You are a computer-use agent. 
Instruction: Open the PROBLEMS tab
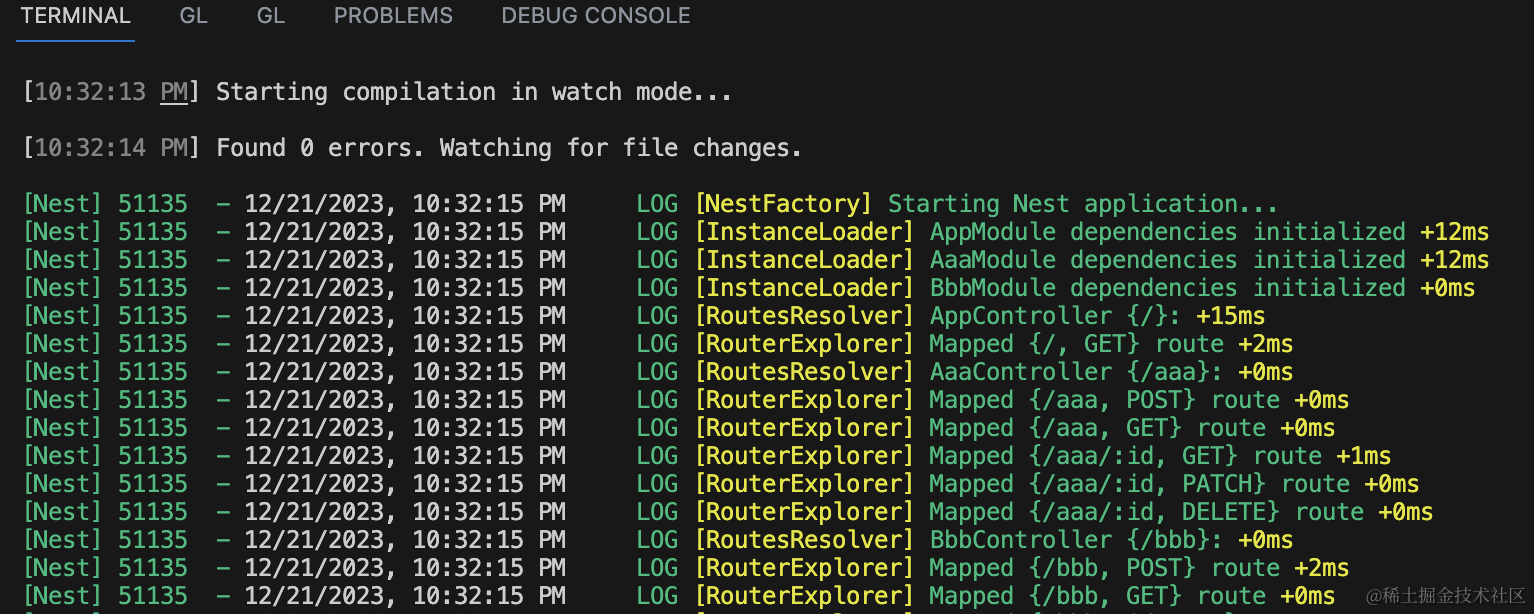(393, 16)
